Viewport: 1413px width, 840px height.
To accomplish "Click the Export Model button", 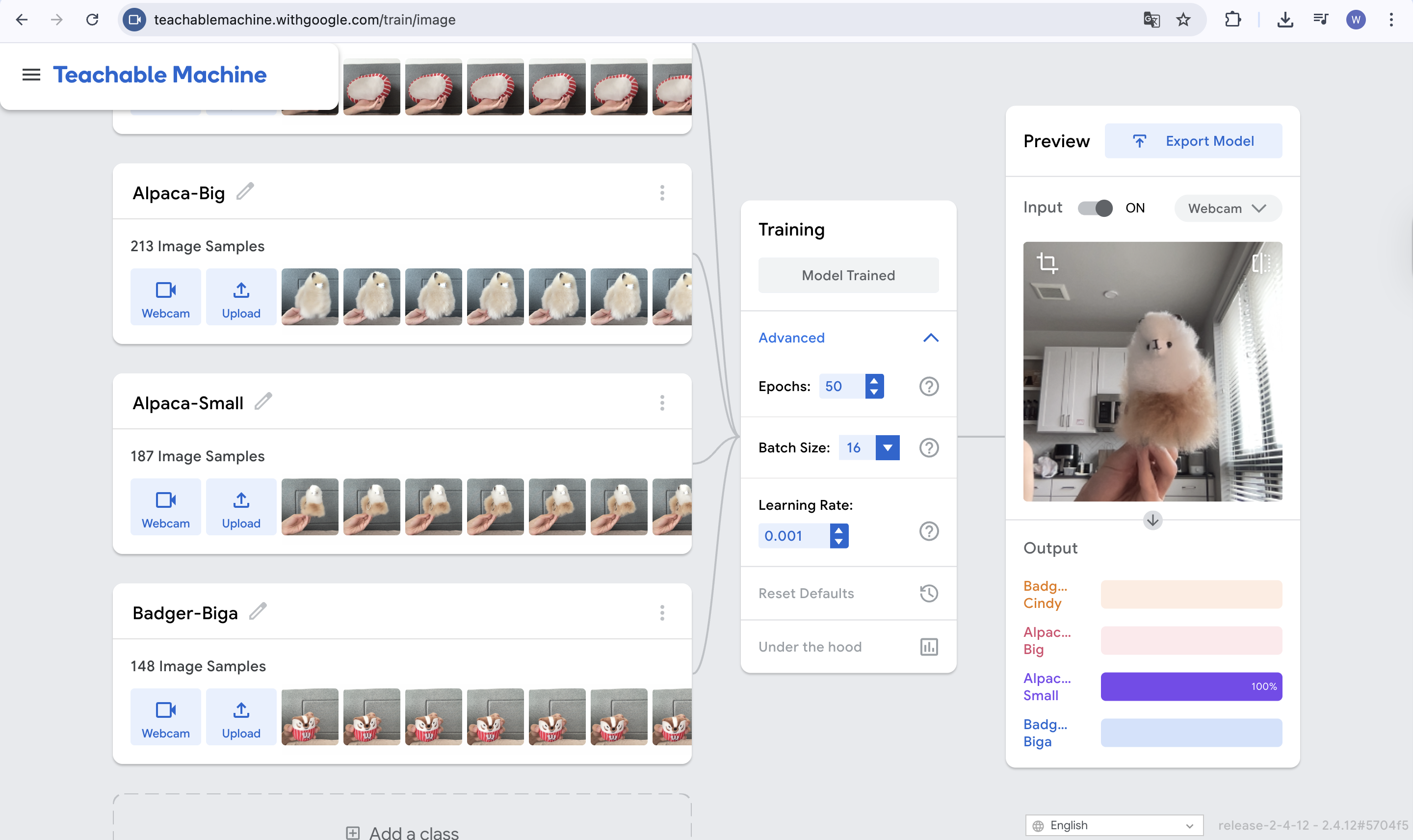I will pos(1193,141).
